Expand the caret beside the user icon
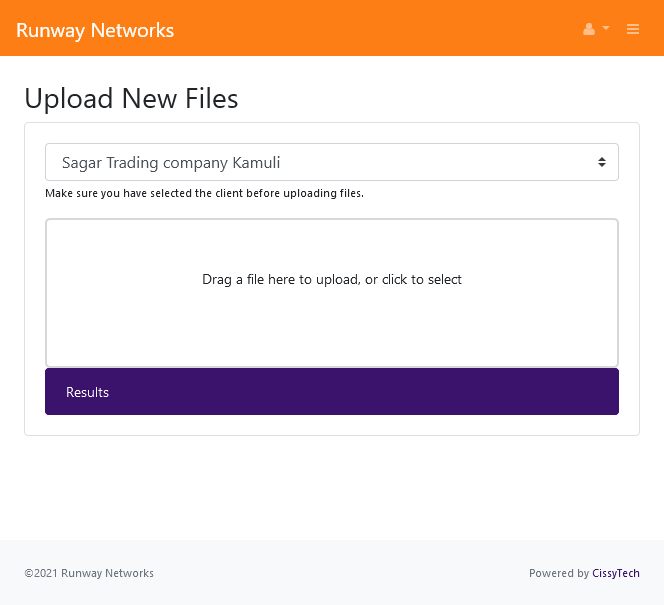 tap(606, 29)
